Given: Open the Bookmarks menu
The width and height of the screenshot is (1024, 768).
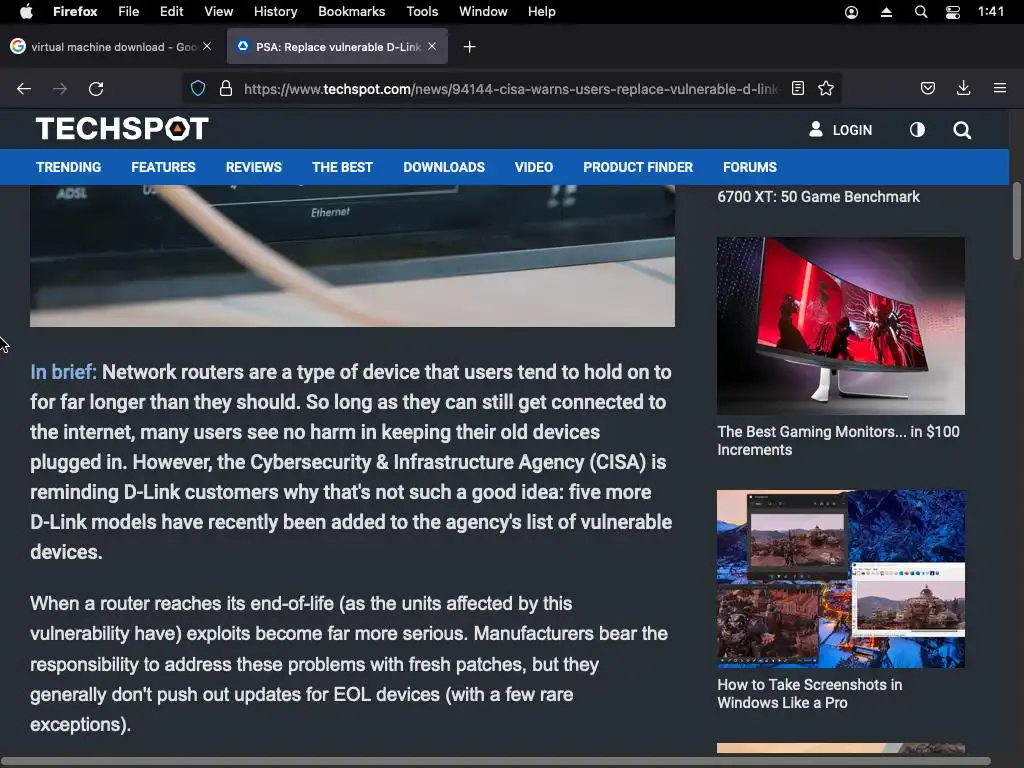Looking at the screenshot, I should (x=351, y=11).
